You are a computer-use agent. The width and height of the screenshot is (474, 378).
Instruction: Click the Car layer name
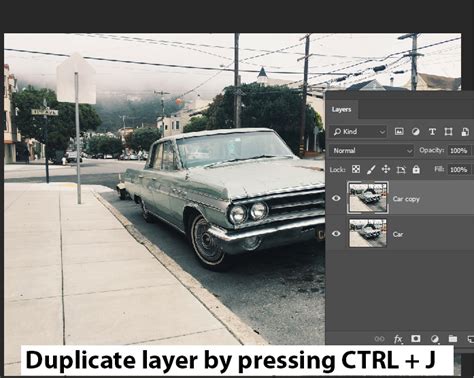pyautogui.click(x=398, y=234)
